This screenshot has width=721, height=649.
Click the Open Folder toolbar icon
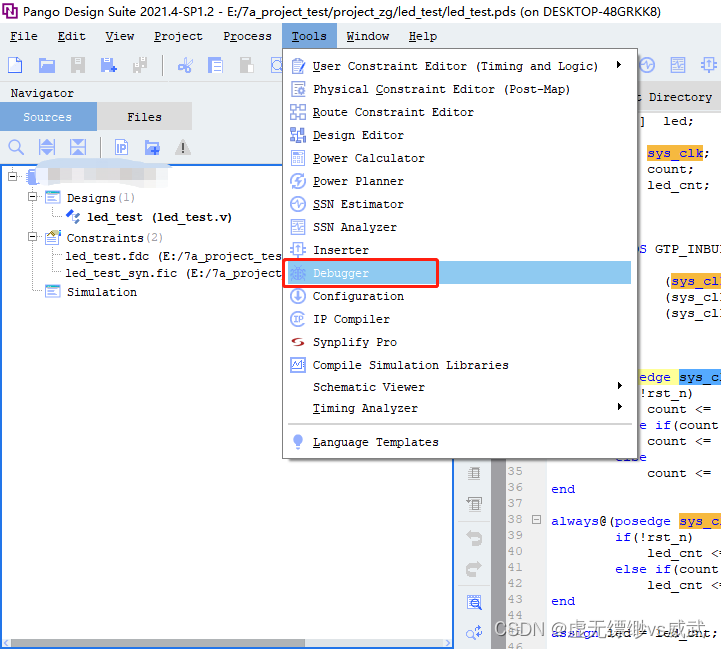pos(46,65)
